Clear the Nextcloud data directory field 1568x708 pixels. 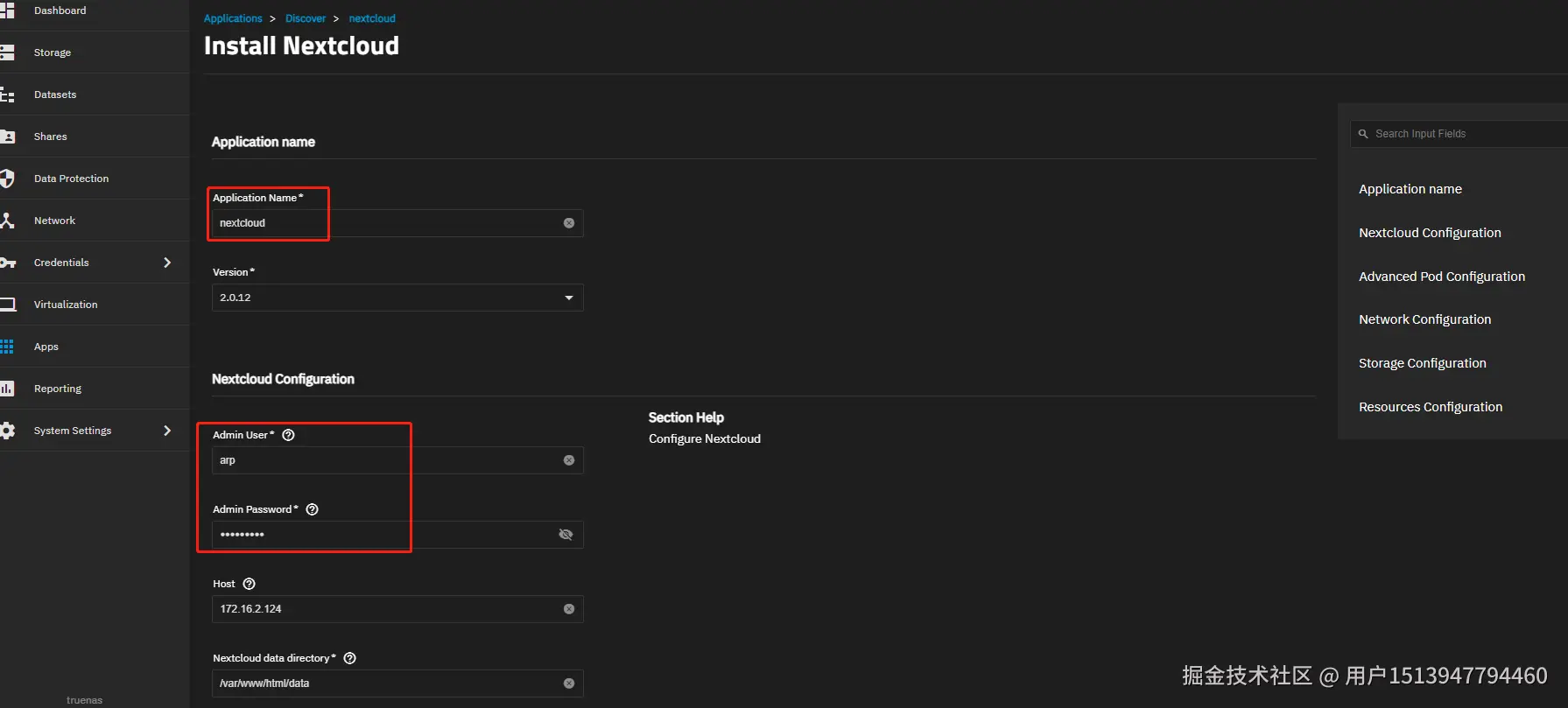[x=569, y=683]
